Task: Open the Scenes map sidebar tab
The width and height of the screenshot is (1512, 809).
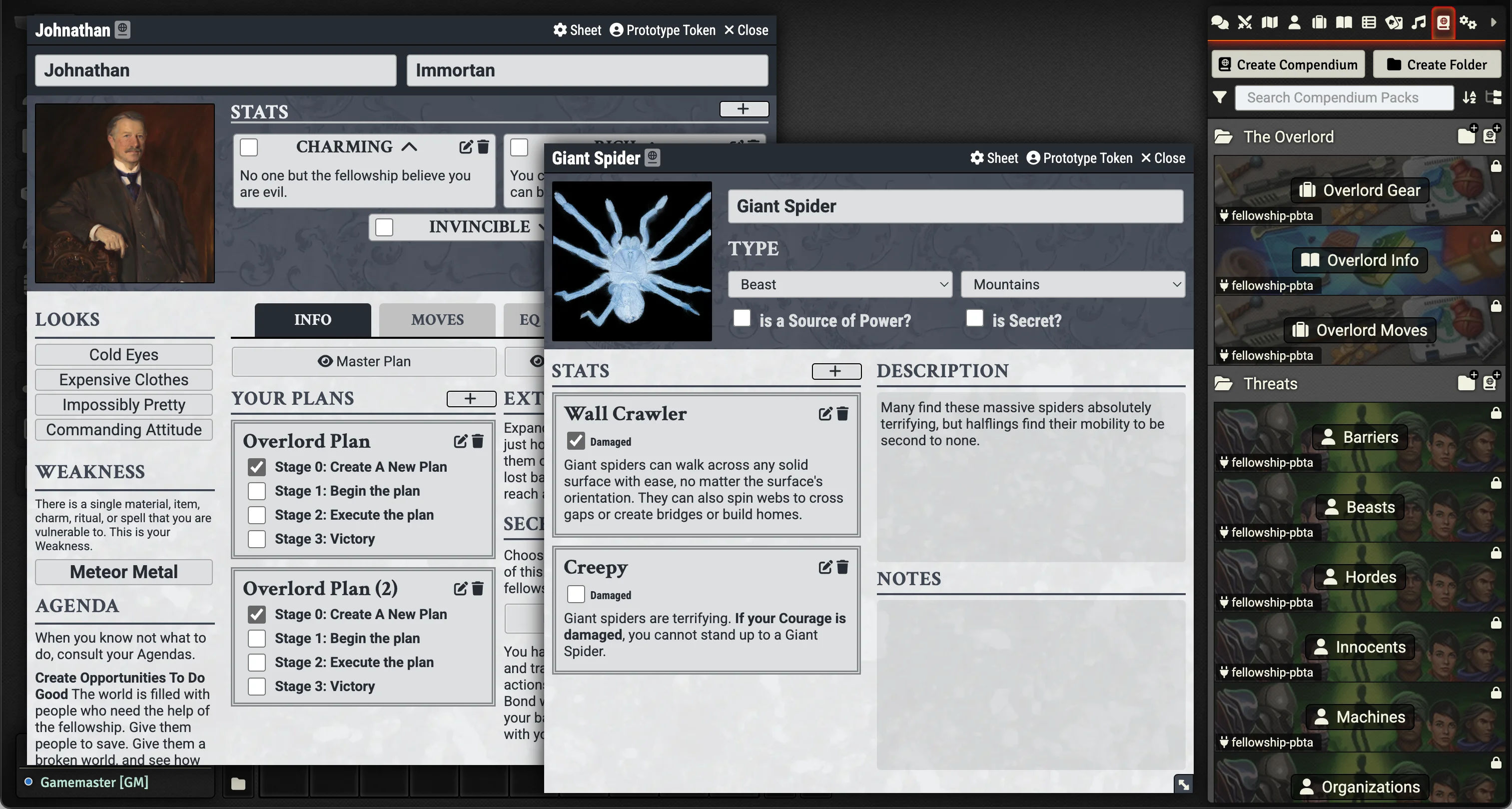Action: (x=1270, y=22)
